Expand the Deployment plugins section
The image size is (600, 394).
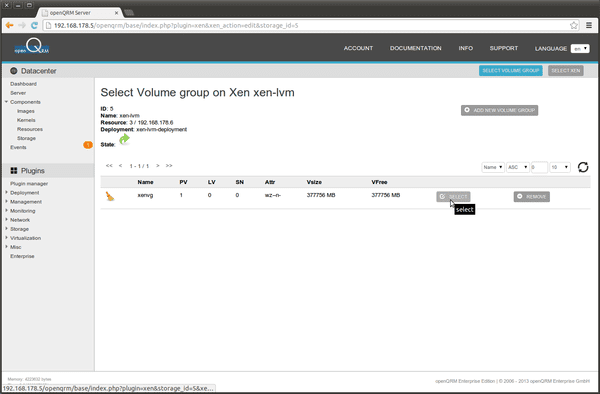[x=24, y=193]
